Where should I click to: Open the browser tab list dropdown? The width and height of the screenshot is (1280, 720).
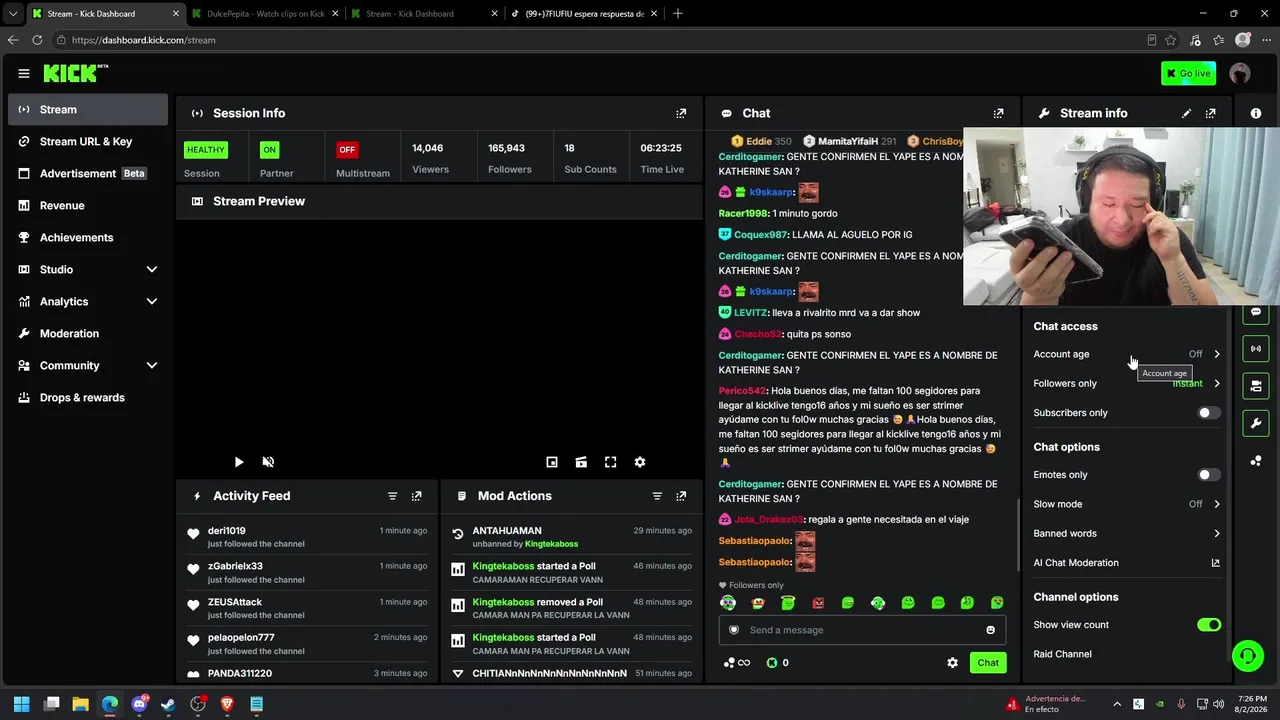tap(13, 14)
